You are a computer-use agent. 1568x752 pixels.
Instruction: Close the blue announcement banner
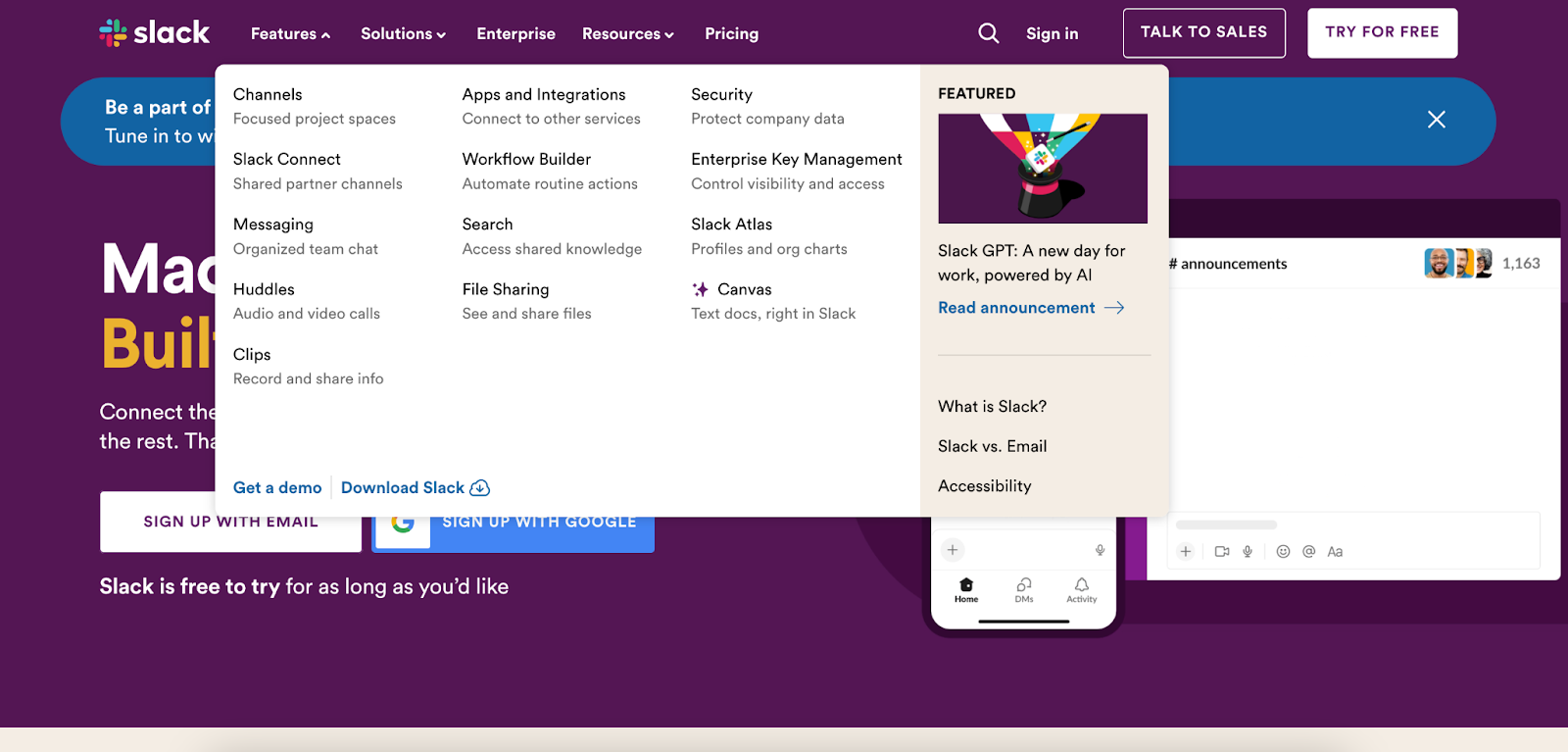click(1437, 120)
